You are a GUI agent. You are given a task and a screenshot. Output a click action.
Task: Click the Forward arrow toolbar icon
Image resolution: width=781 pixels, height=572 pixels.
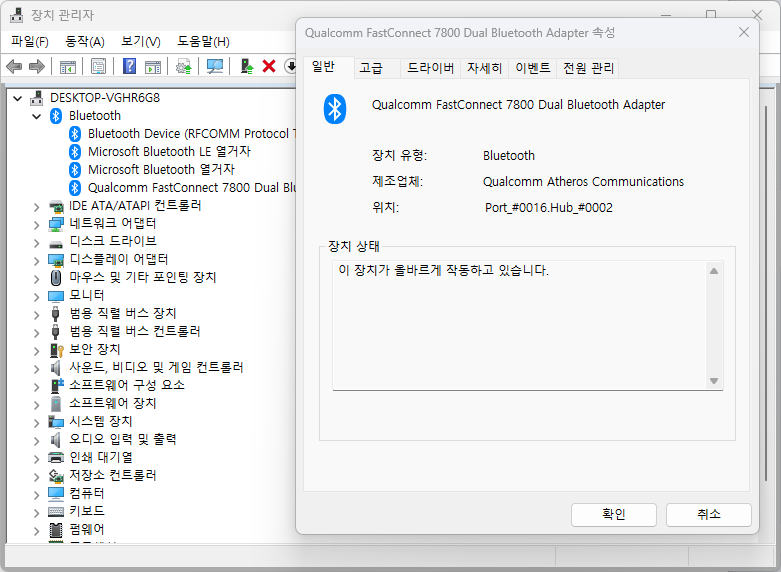[x=37, y=66]
